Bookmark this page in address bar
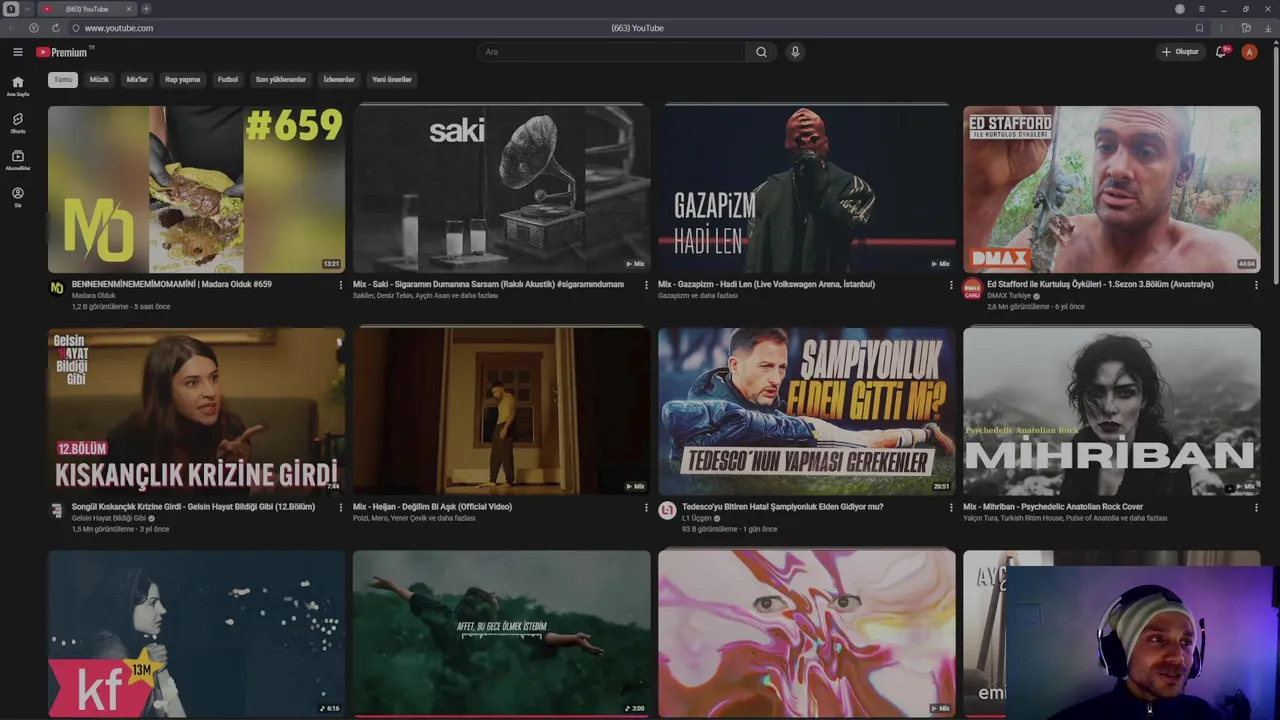Image resolution: width=1280 pixels, height=720 pixels. click(1199, 28)
